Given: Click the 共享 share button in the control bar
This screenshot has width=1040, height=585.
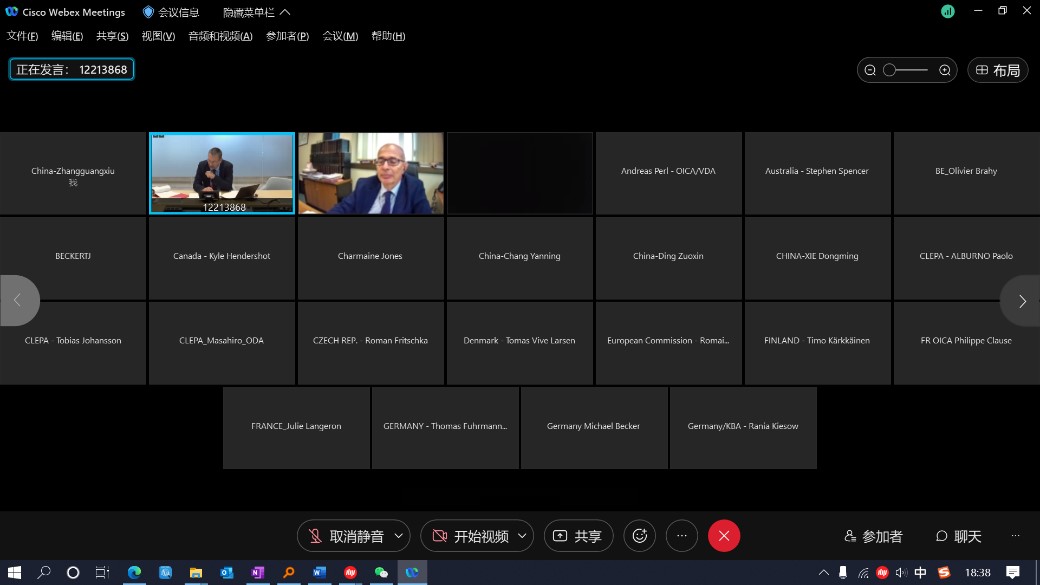Looking at the screenshot, I should [x=578, y=536].
